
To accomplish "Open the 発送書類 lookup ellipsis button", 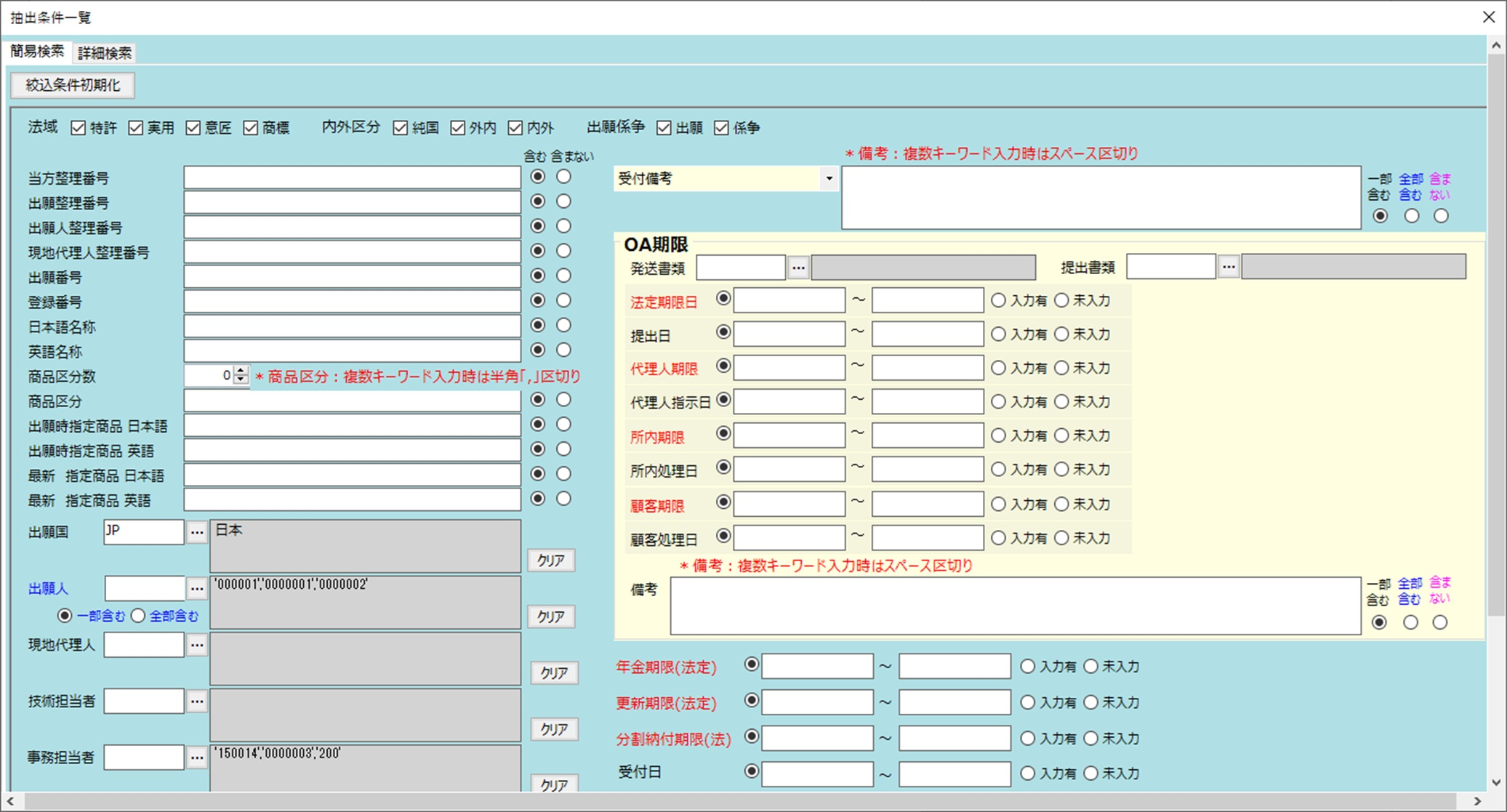I will pyautogui.click(x=798, y=268).
